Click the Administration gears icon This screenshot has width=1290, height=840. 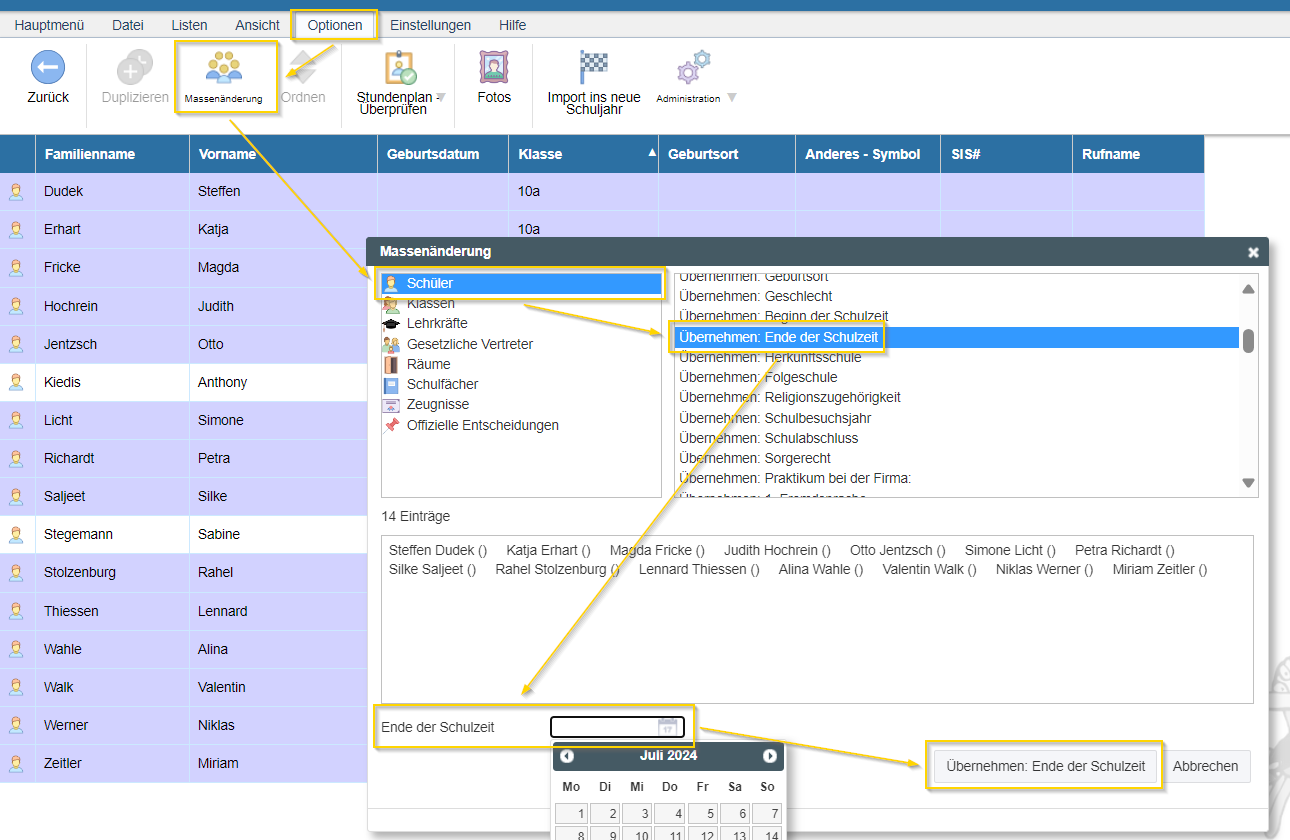[693, 68]
